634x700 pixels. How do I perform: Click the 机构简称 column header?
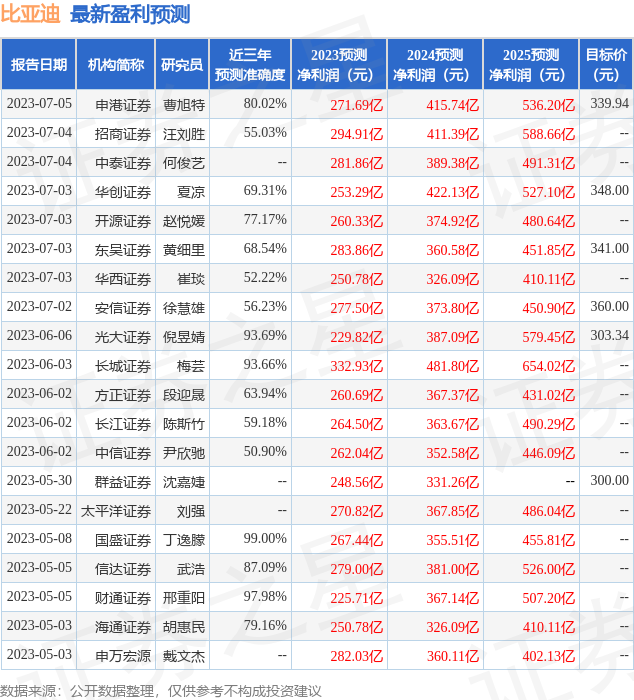(x=116, y=65)
